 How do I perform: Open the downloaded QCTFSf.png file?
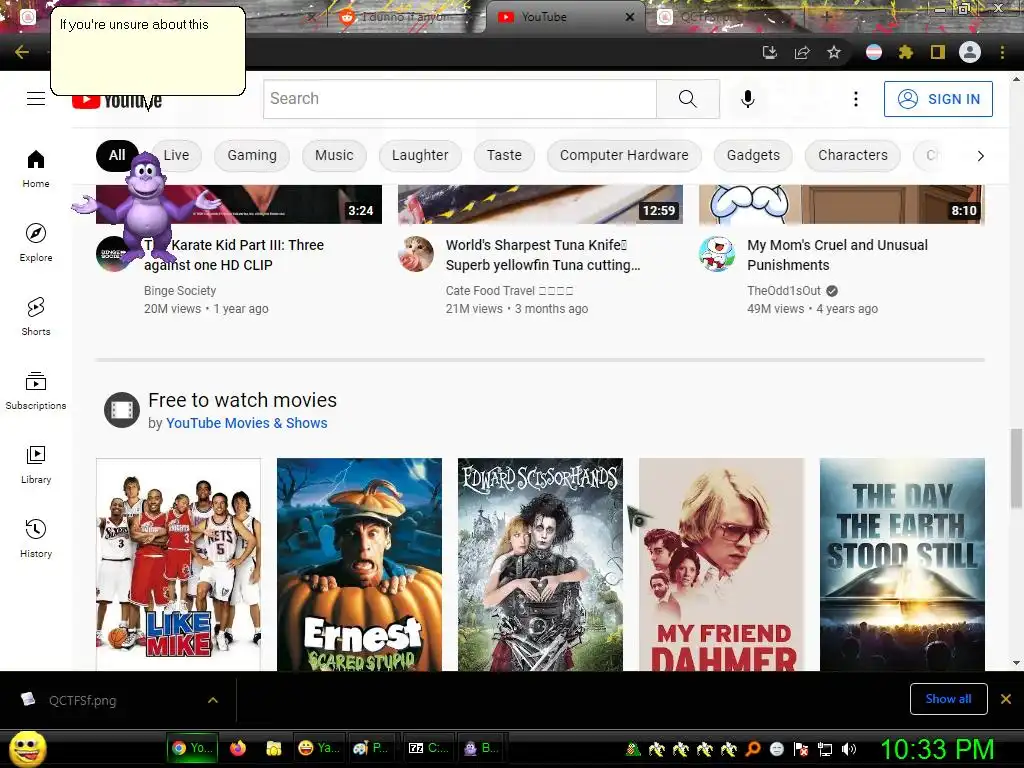pos(82,700)
